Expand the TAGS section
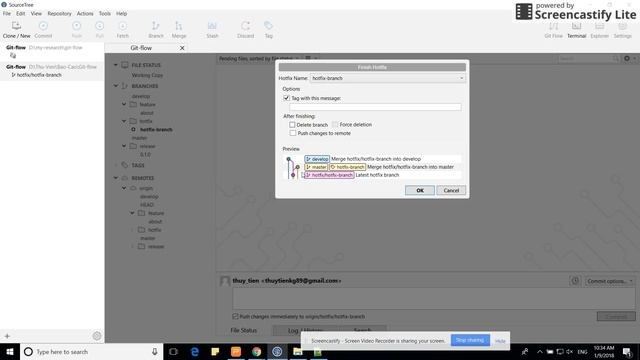The image size is (640, 360). click(116, 165)
